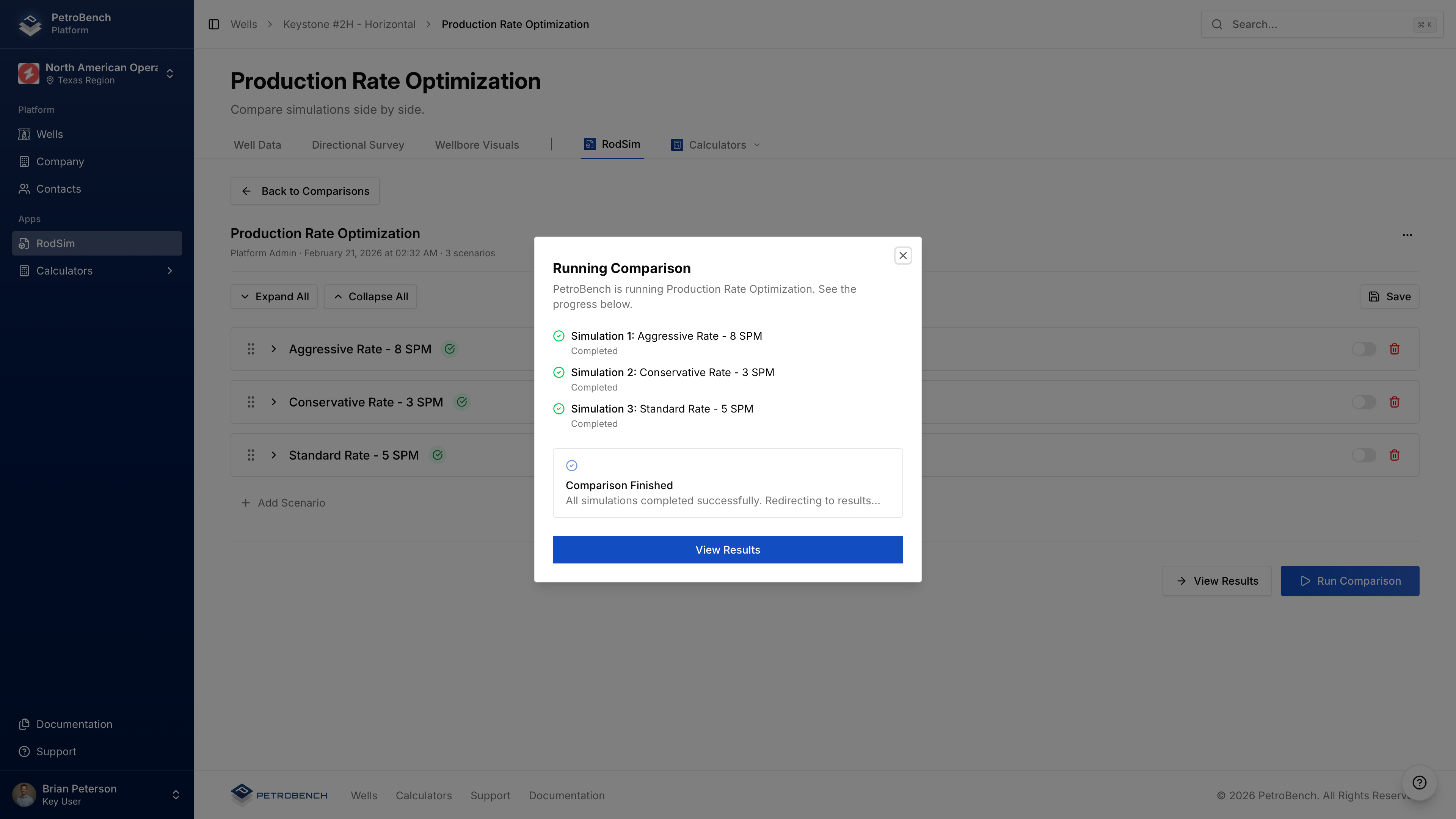Toggle the Standard Rate scenario switch

pos(1363,455)
